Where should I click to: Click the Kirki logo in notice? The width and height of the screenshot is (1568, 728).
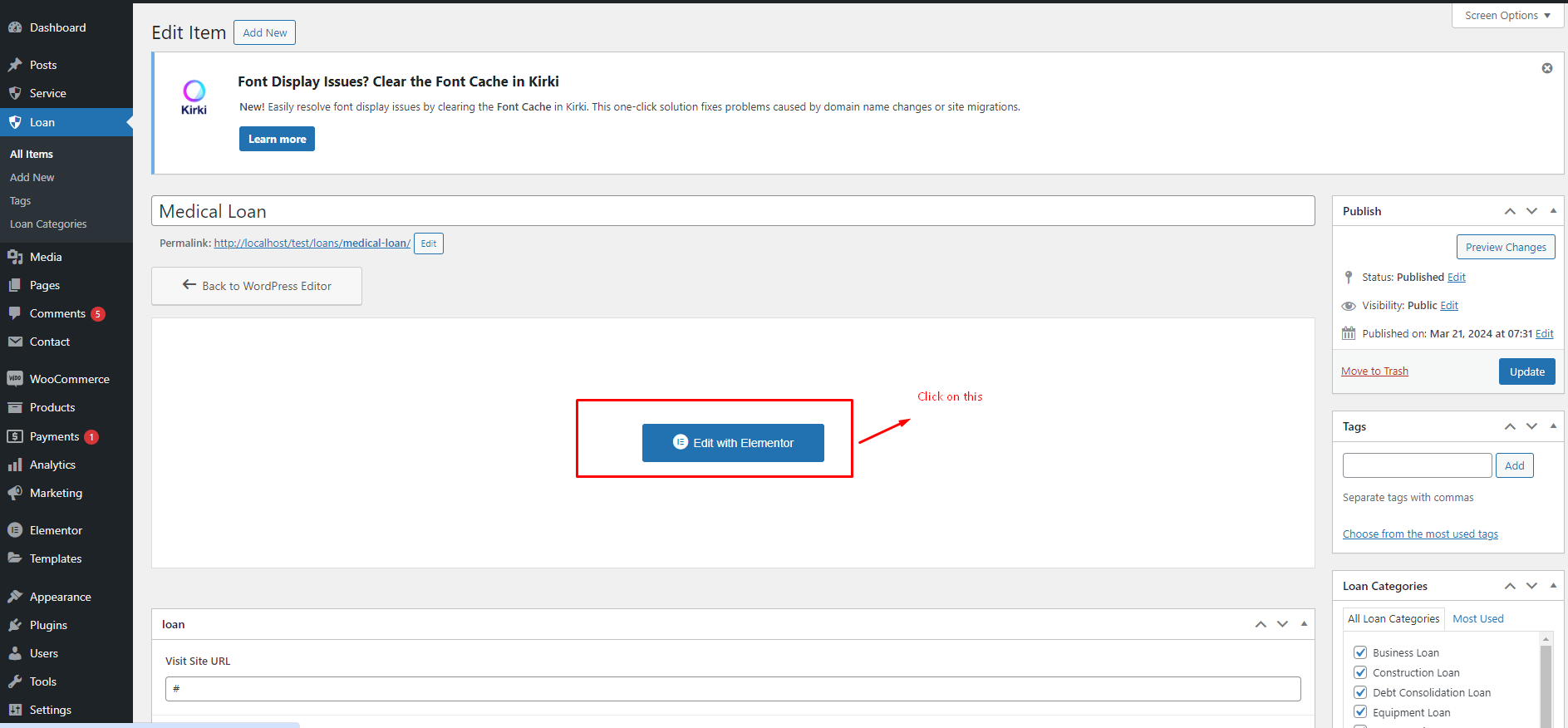[194, 97]
